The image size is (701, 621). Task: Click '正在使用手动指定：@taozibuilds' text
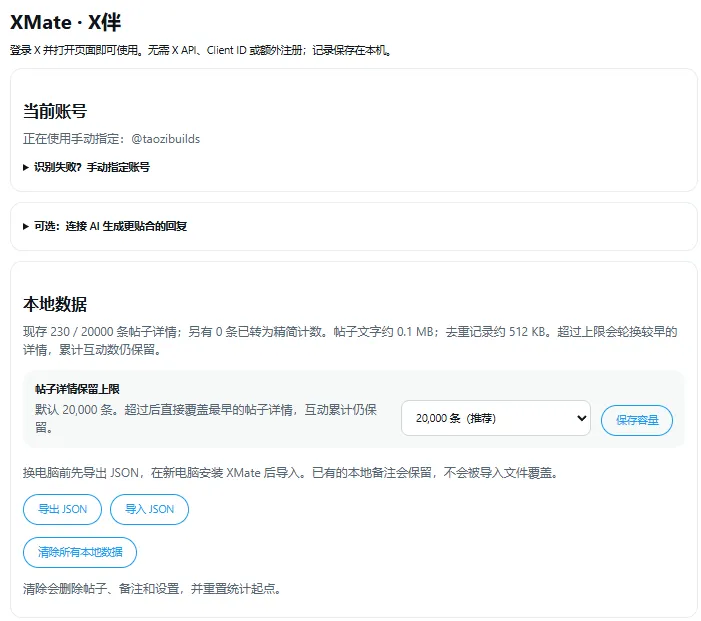[111, 139]
